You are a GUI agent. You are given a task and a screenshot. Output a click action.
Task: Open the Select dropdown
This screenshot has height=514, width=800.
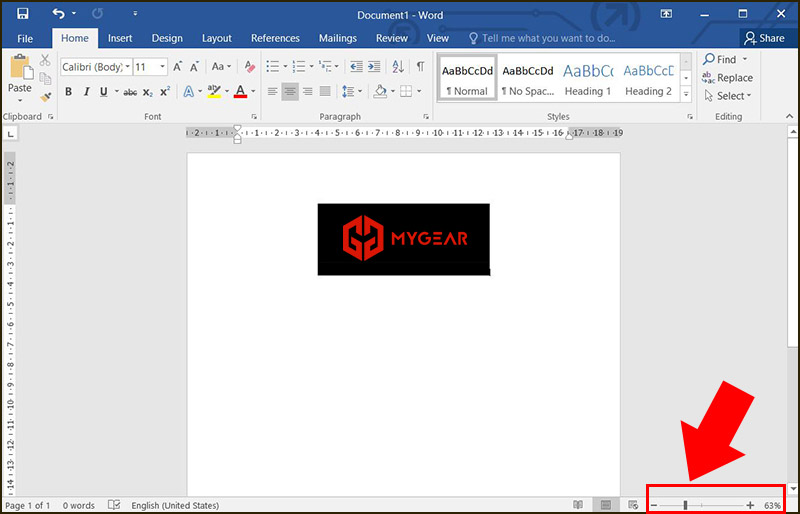click(728, 96)
